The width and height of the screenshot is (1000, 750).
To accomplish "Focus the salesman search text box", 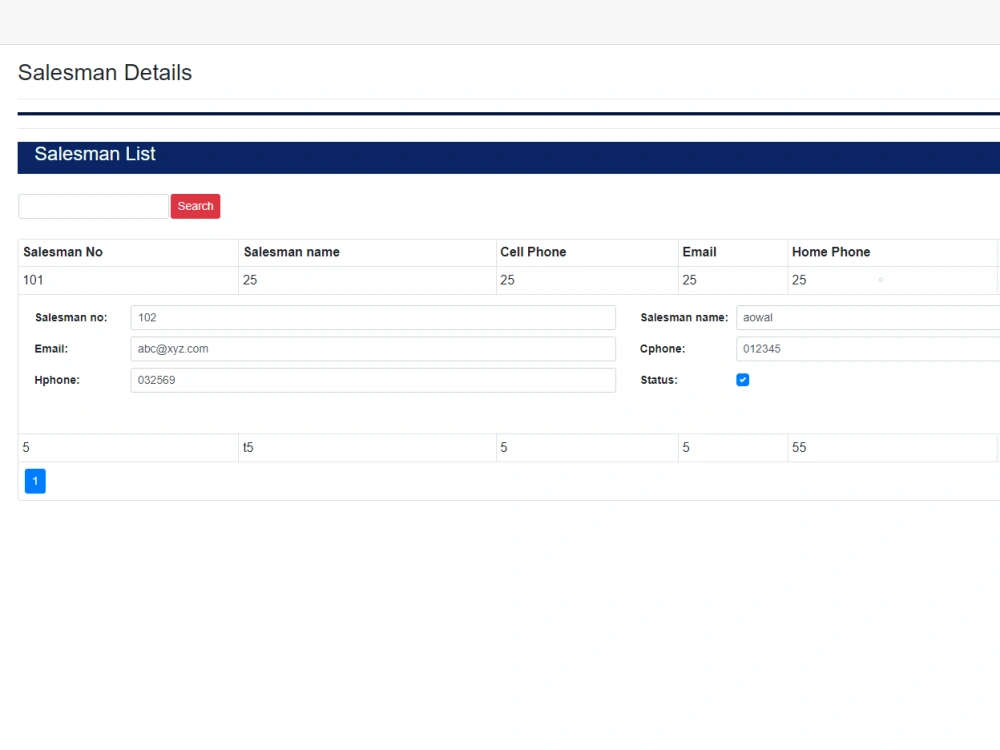I will [93, 206].
